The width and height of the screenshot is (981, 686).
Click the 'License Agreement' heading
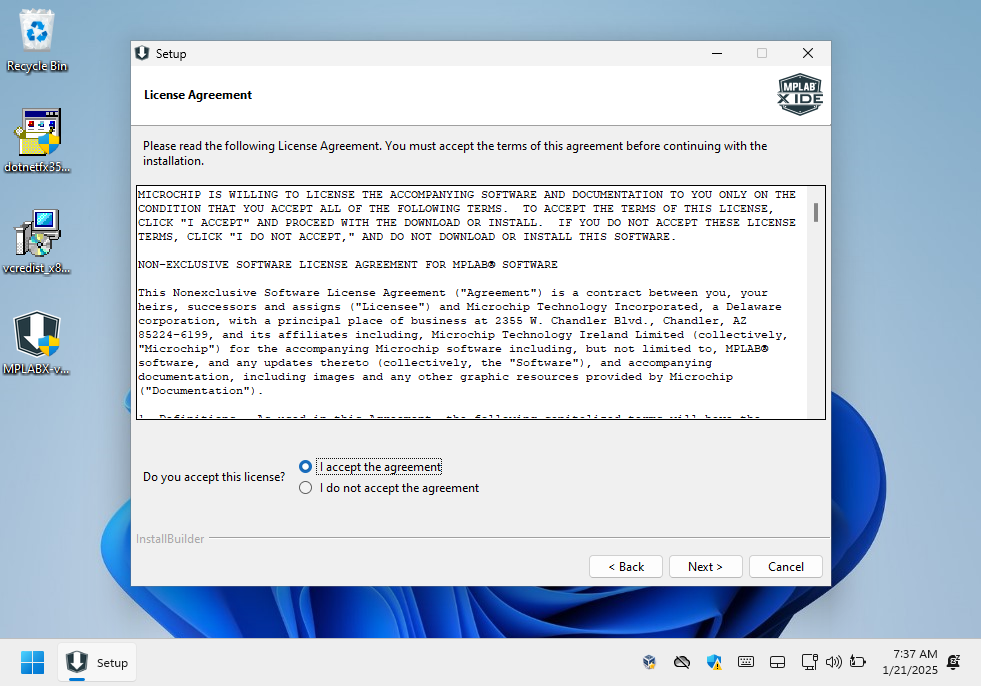pos(198,95)
